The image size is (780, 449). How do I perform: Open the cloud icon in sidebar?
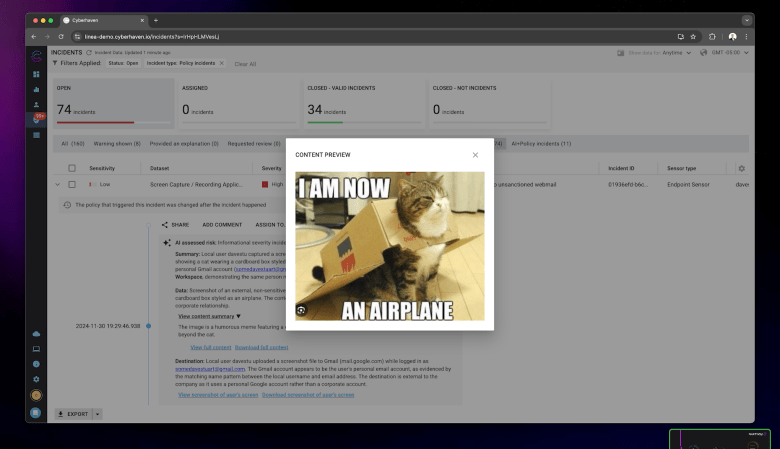pos(36,334)
